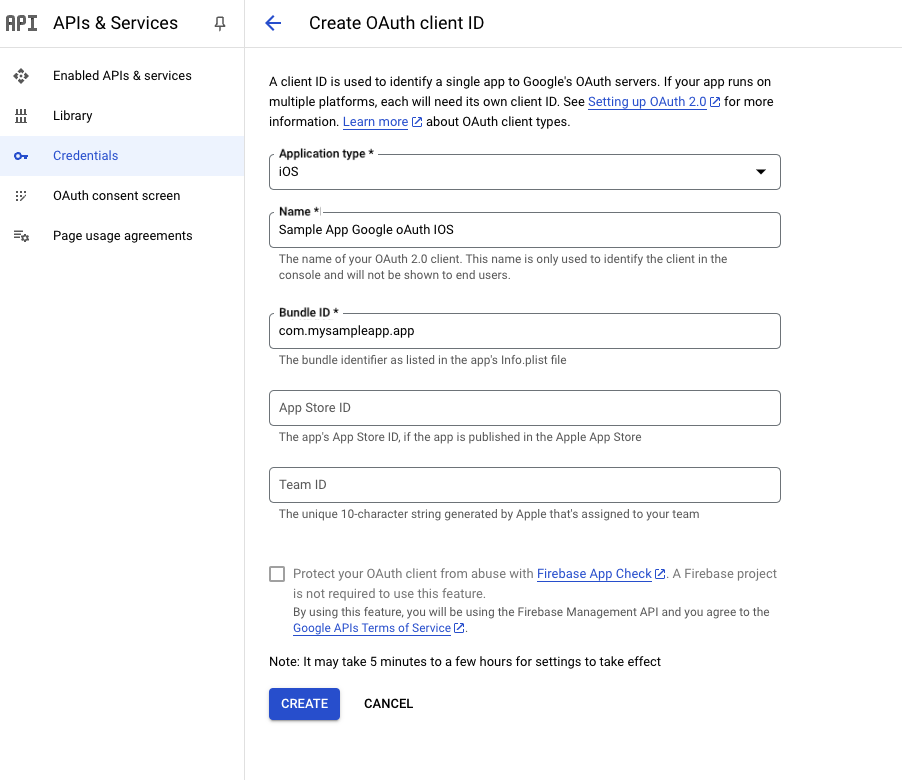Viewport: 902px width, 780px height.
Task: Open Enabled APIs & services page
Action: coord(122,76)
